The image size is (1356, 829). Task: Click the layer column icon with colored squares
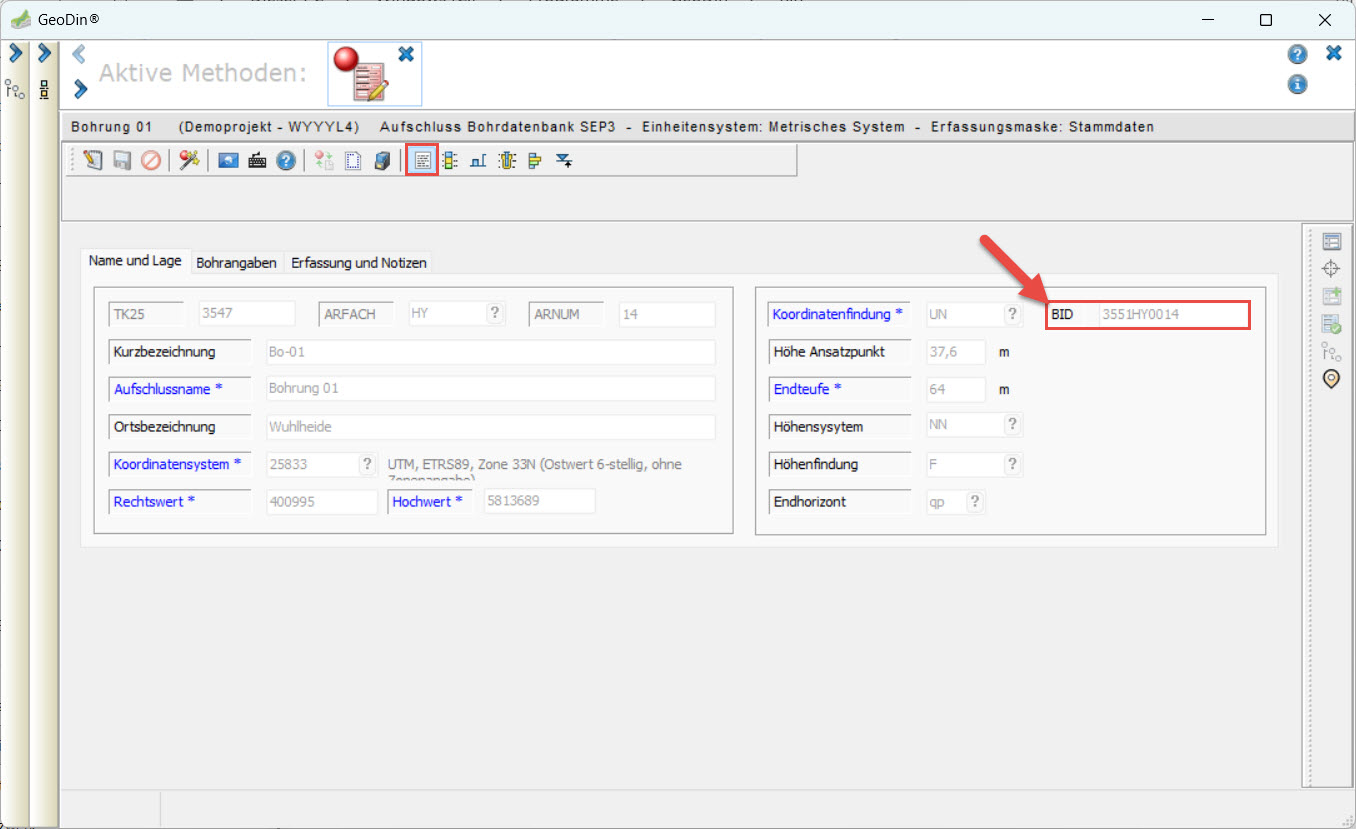450,160
